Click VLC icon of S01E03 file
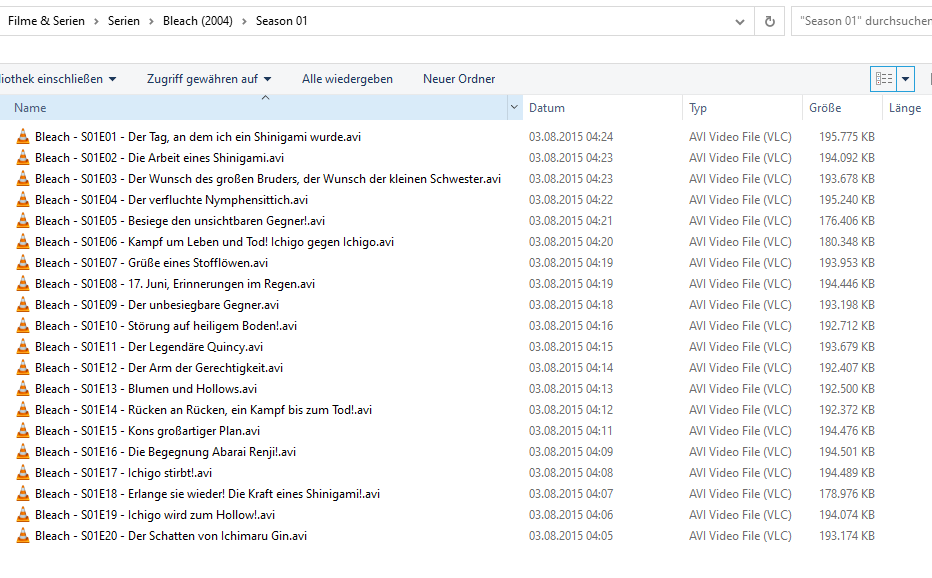 [23, 178]
